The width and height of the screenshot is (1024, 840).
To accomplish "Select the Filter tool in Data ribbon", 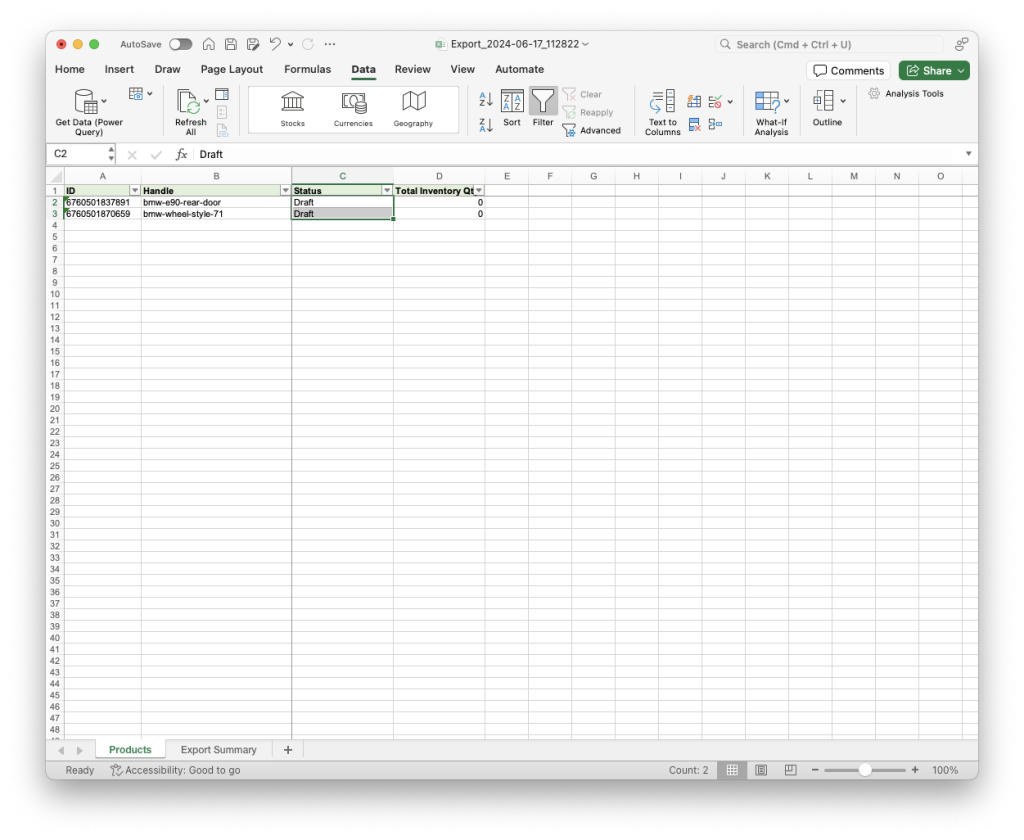I will [x=543, y=108].
